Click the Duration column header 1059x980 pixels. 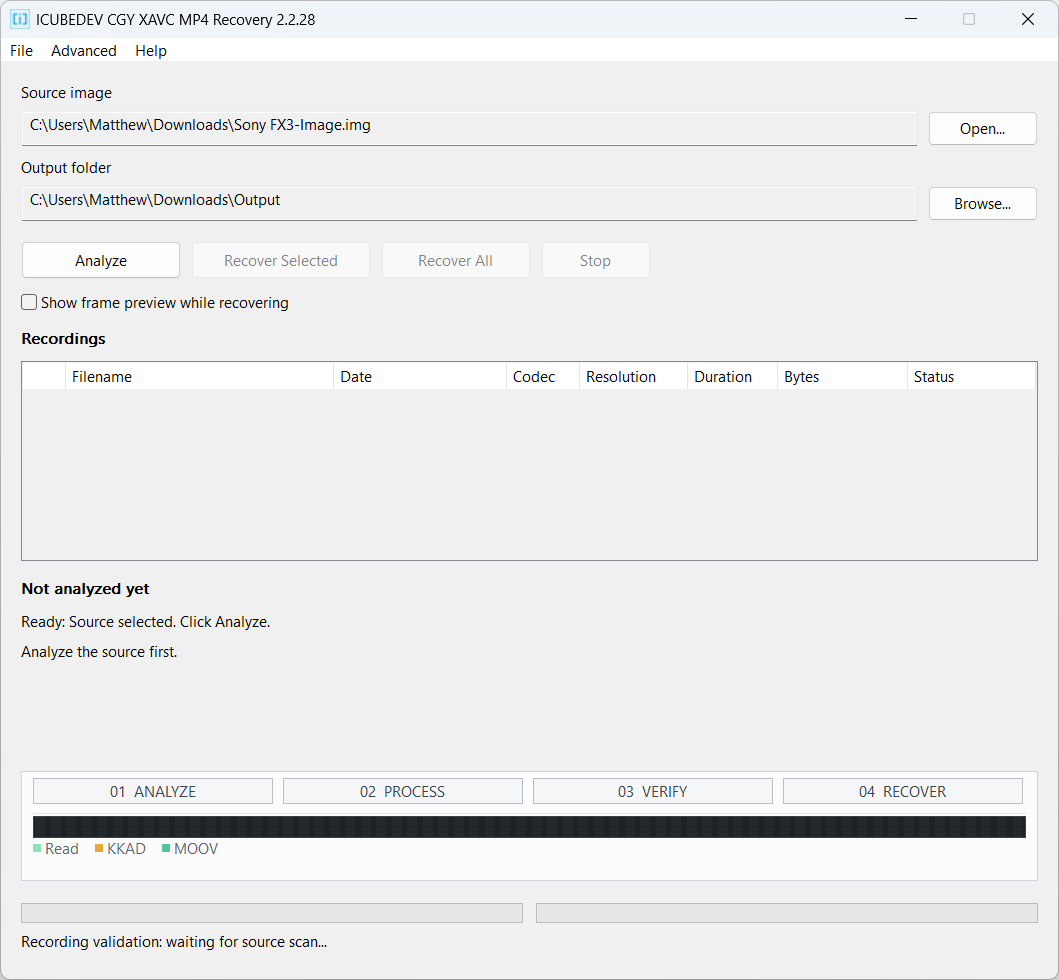click(x=732, y=376)
